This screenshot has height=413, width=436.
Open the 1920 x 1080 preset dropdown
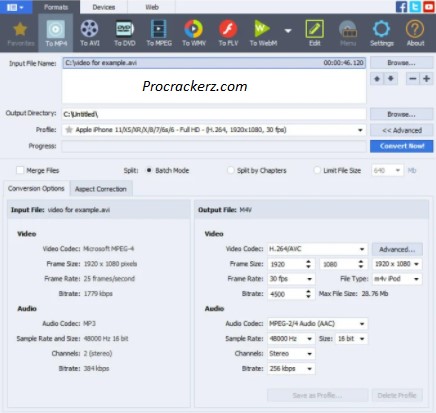[x=397, y=264]
